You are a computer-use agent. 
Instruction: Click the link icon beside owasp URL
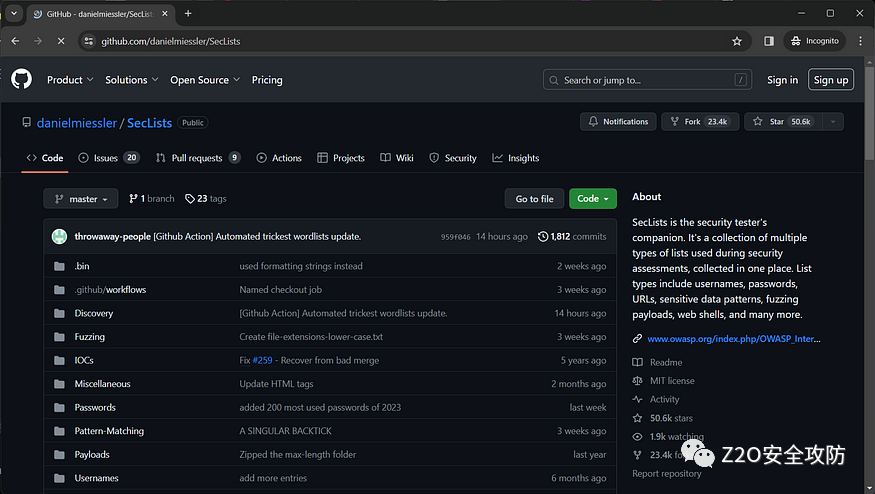click(637, 339)
